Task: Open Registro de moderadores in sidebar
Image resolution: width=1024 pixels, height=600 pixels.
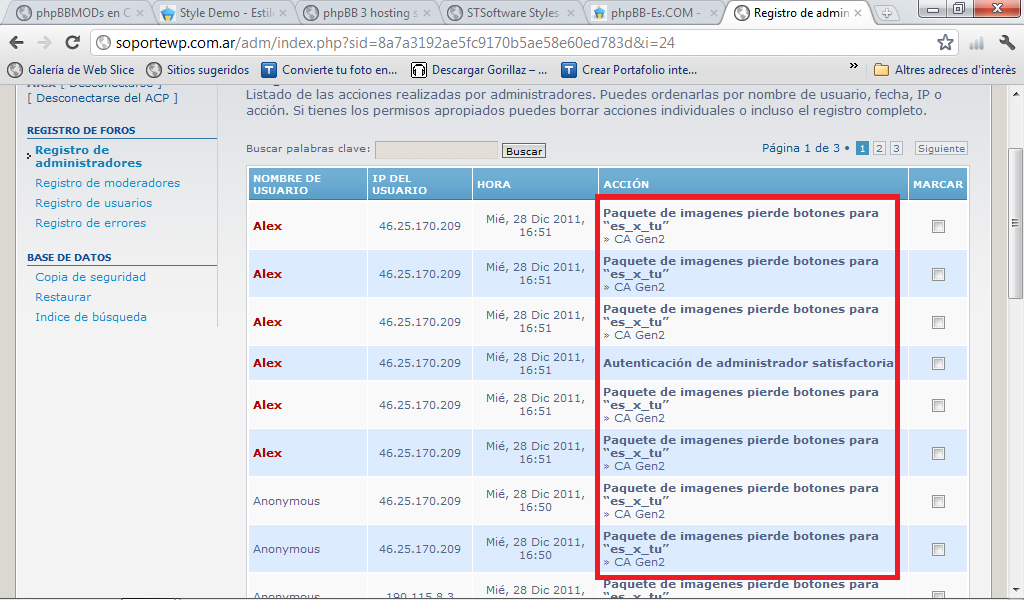Action: point(107,183)
